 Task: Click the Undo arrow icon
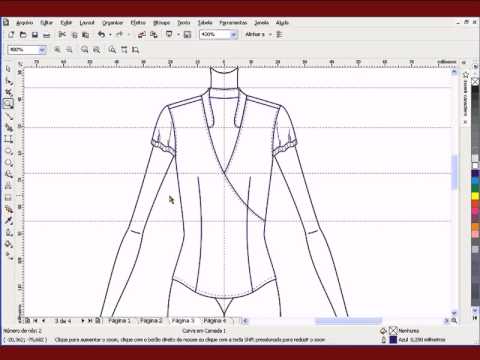click(x=101, y=34)
